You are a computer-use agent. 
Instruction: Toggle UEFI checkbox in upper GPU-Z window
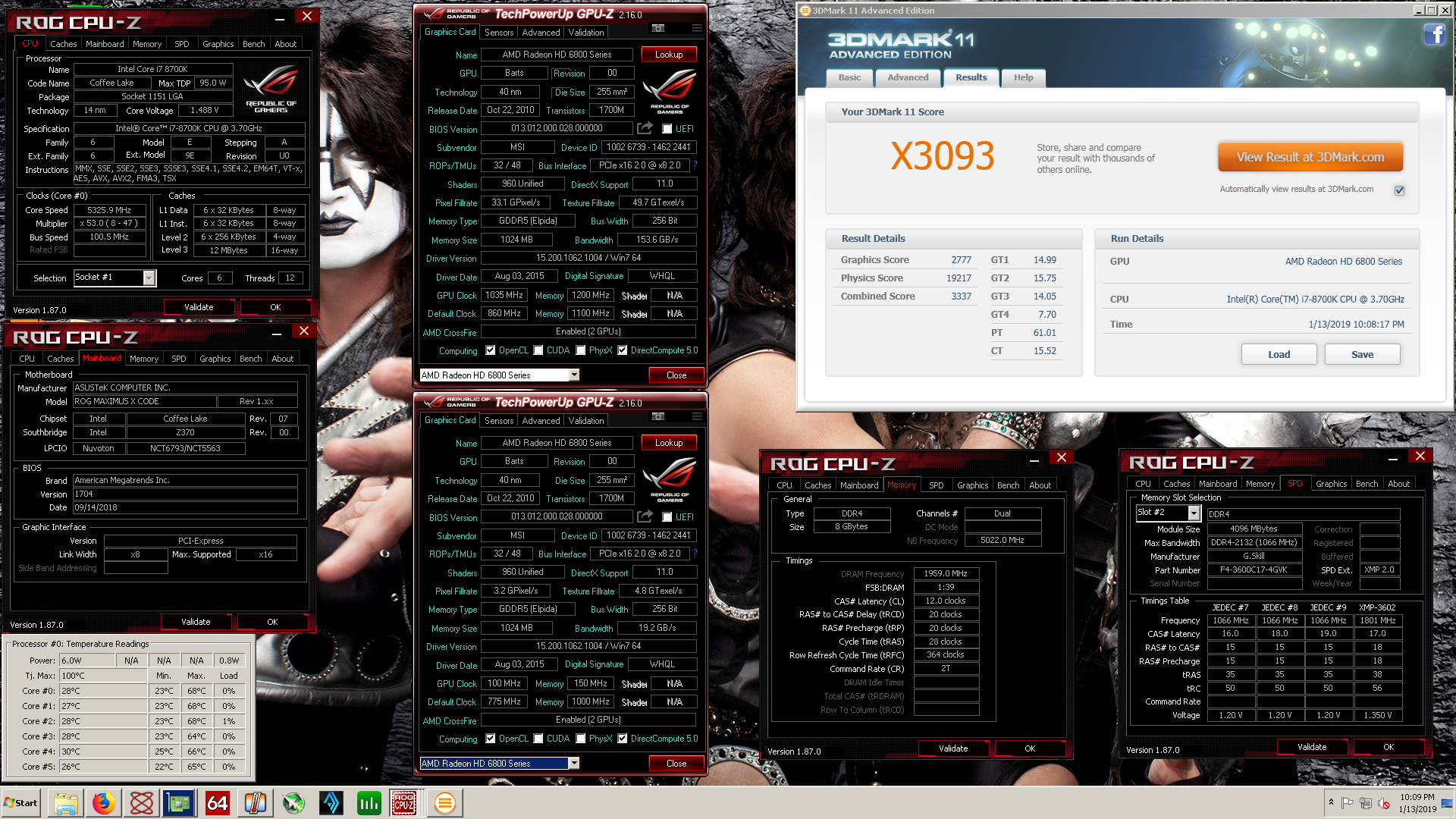tap(667, 129)
